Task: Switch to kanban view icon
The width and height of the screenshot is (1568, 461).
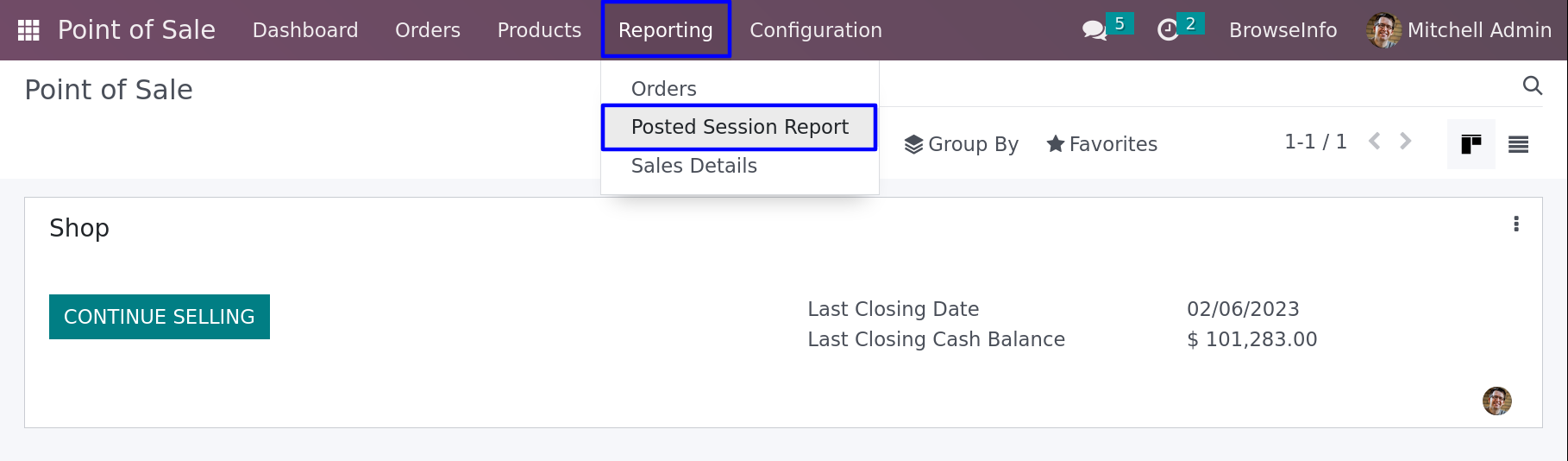Action: [1471, 144]
